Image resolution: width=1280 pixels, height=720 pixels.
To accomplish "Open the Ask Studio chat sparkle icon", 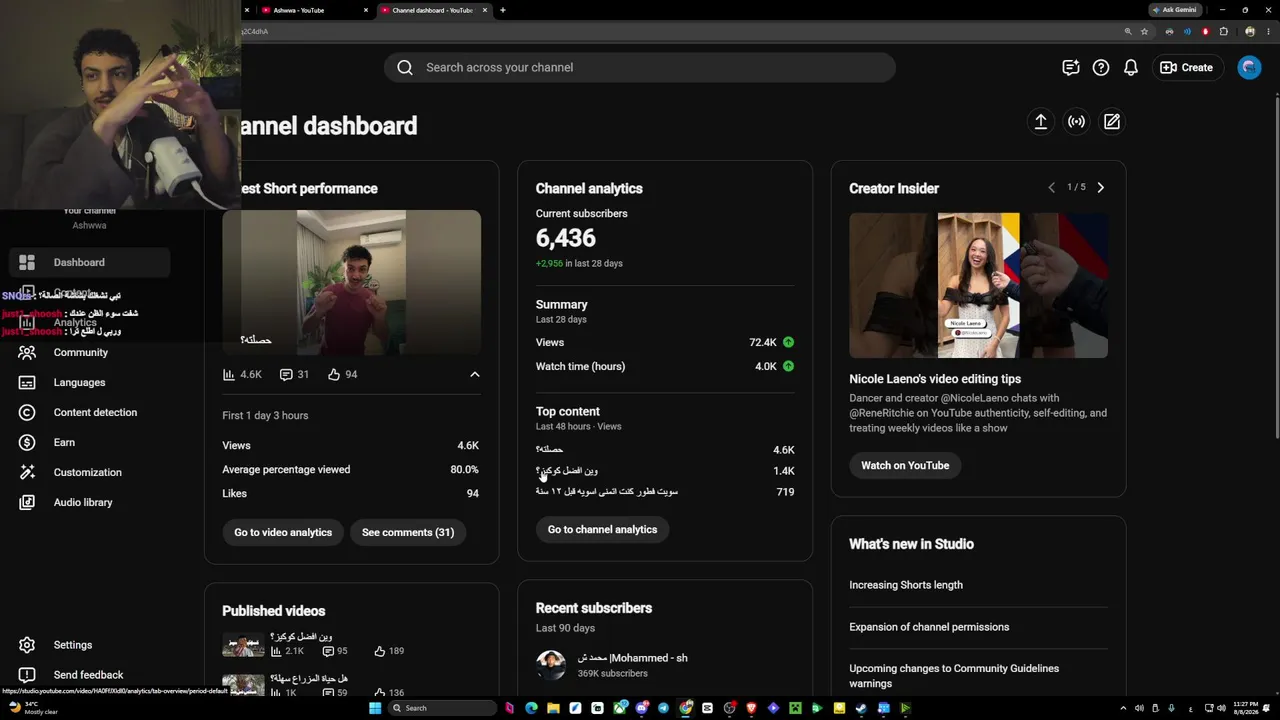I will pyautogui.click(x=1071, y=67).
